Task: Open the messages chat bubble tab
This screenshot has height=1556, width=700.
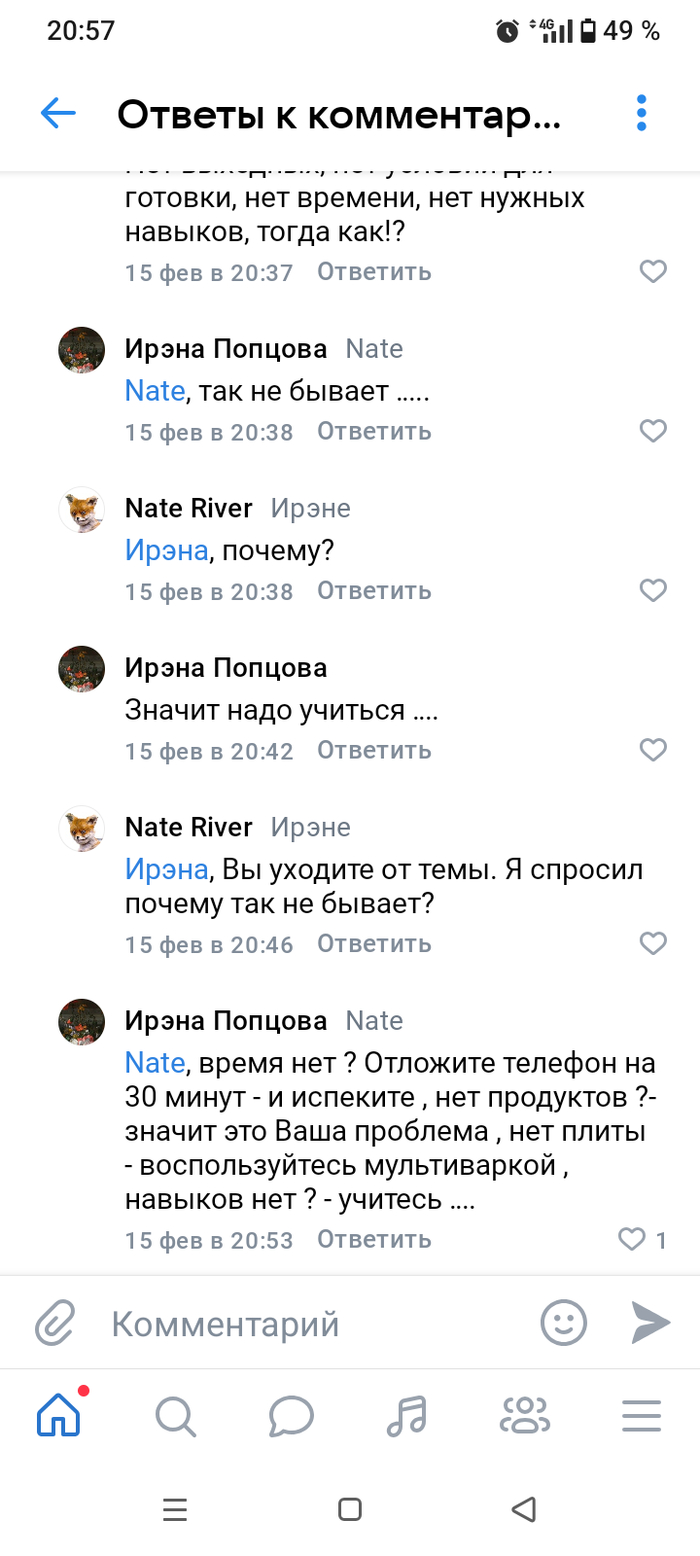Action: 291,1415
